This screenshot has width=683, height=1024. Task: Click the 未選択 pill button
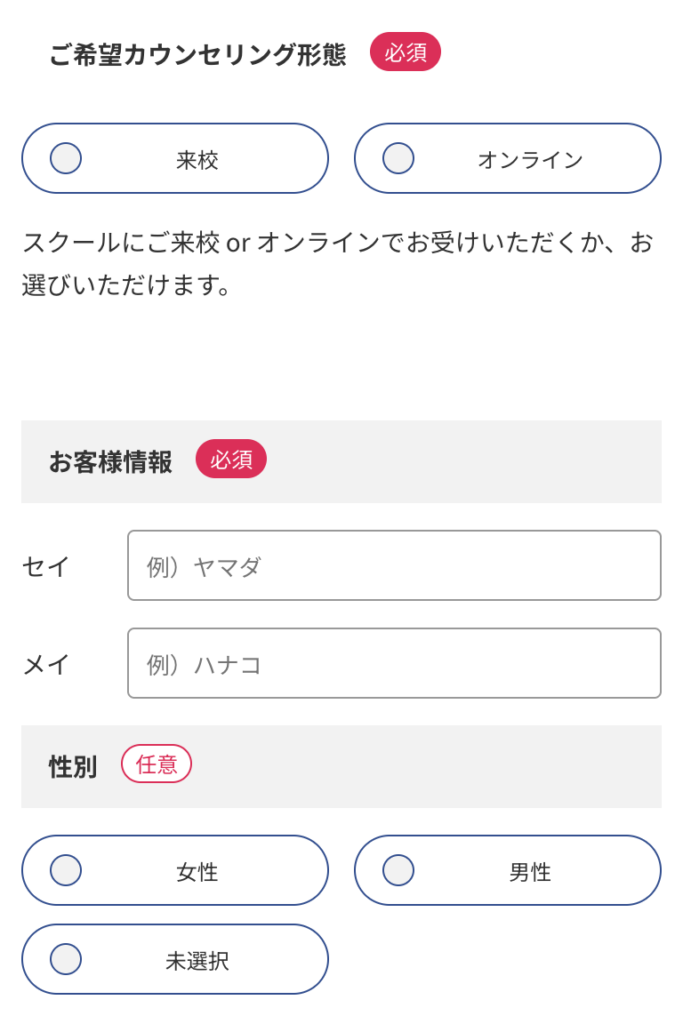pyautogui.click(x=175, y=959)
